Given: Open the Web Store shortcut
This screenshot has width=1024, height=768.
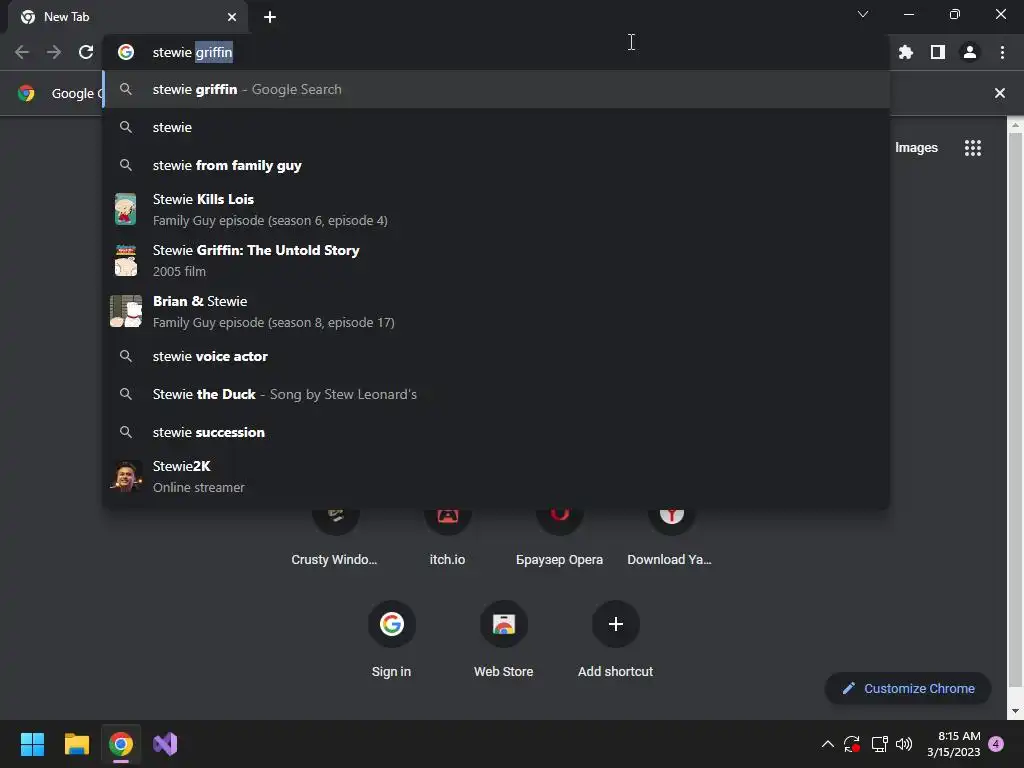Looking at the screenshot, I should (x=504, y=640).
